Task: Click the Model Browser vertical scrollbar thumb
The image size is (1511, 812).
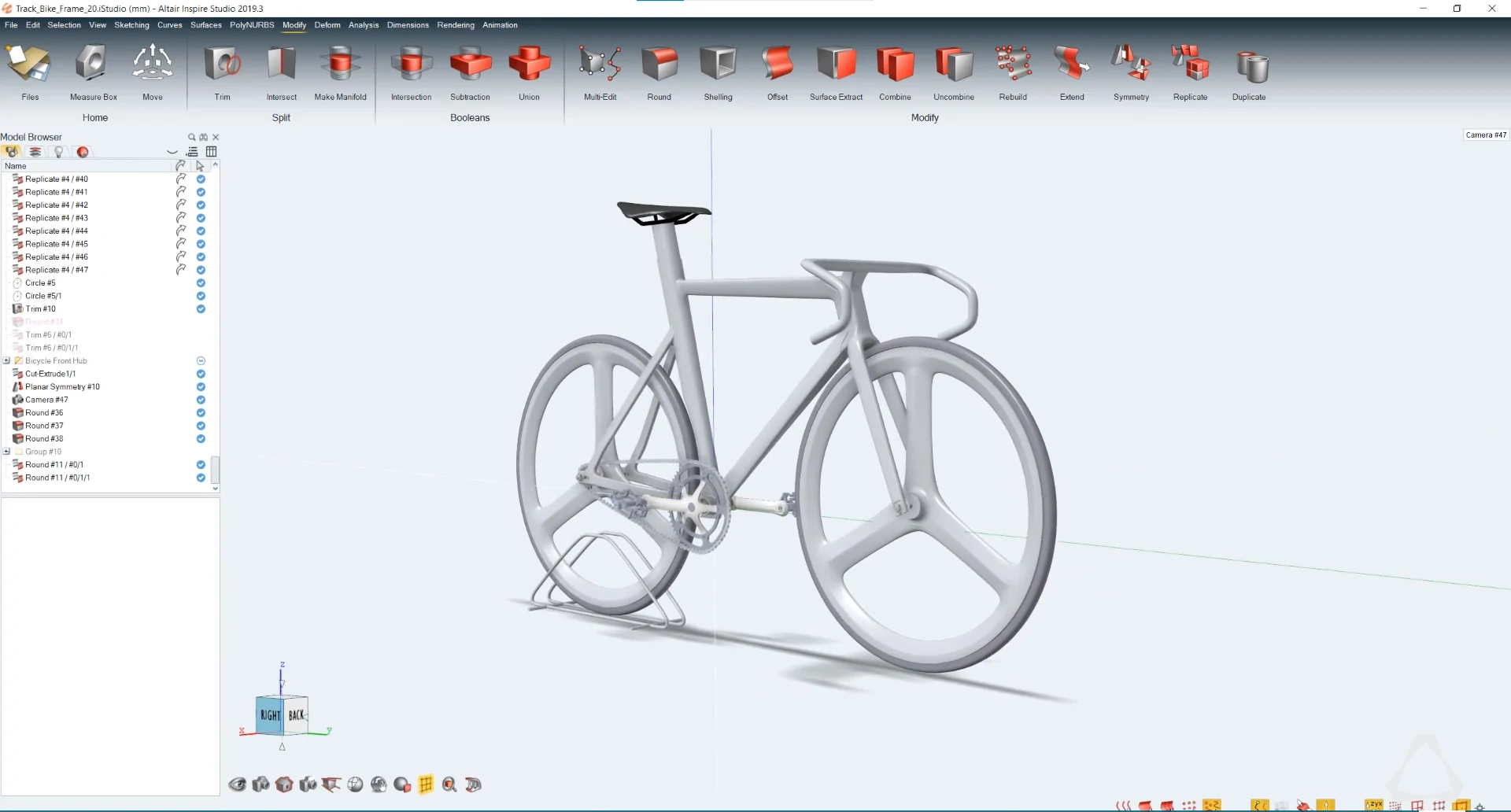Action: [x=215, y=471]
